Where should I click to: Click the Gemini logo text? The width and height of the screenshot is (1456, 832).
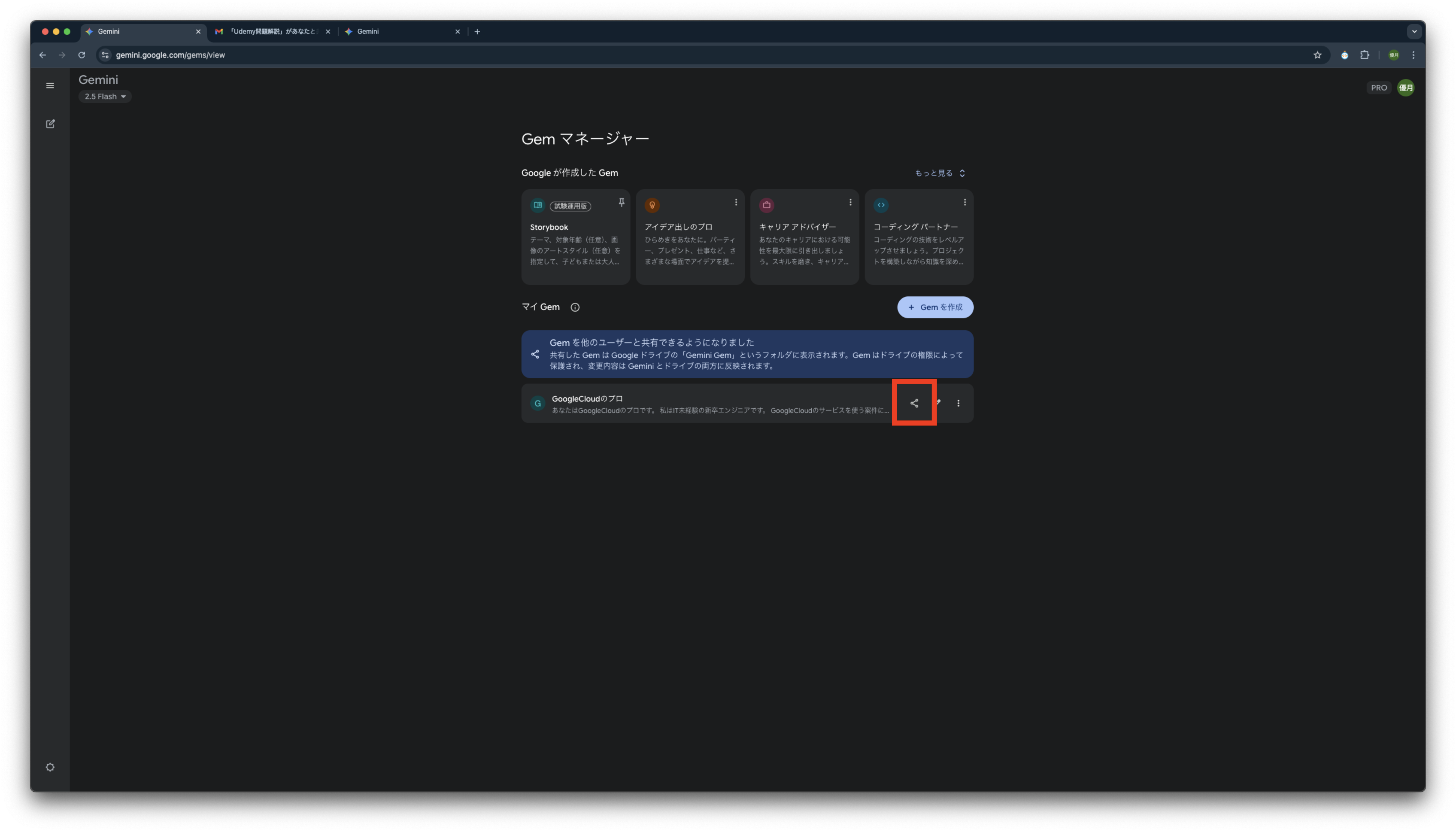[98, 80]
